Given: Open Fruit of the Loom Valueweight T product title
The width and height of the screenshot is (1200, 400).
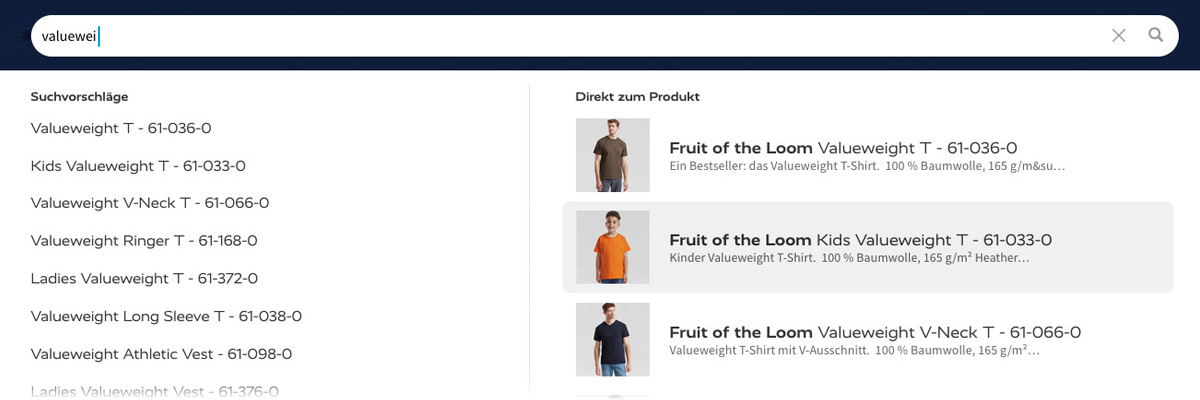Looking at the screenshot, I should point(843,148).
